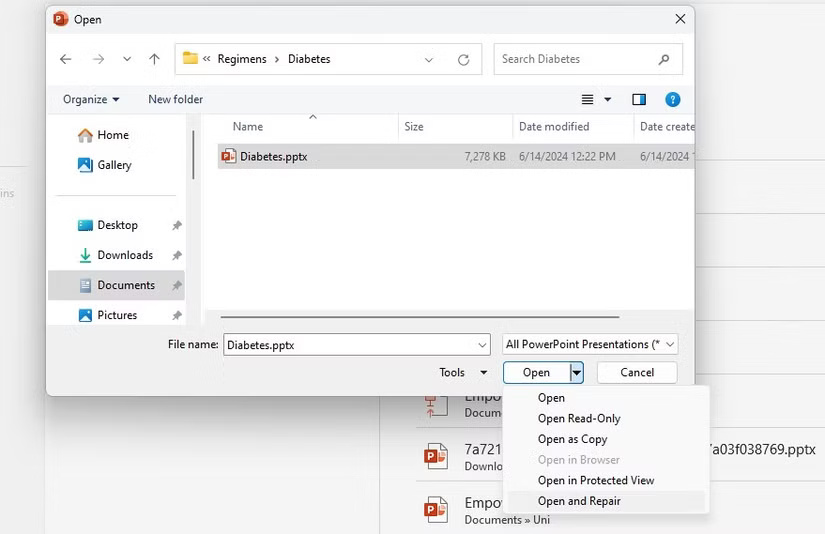Toggle the preview pane

[639, 99]
